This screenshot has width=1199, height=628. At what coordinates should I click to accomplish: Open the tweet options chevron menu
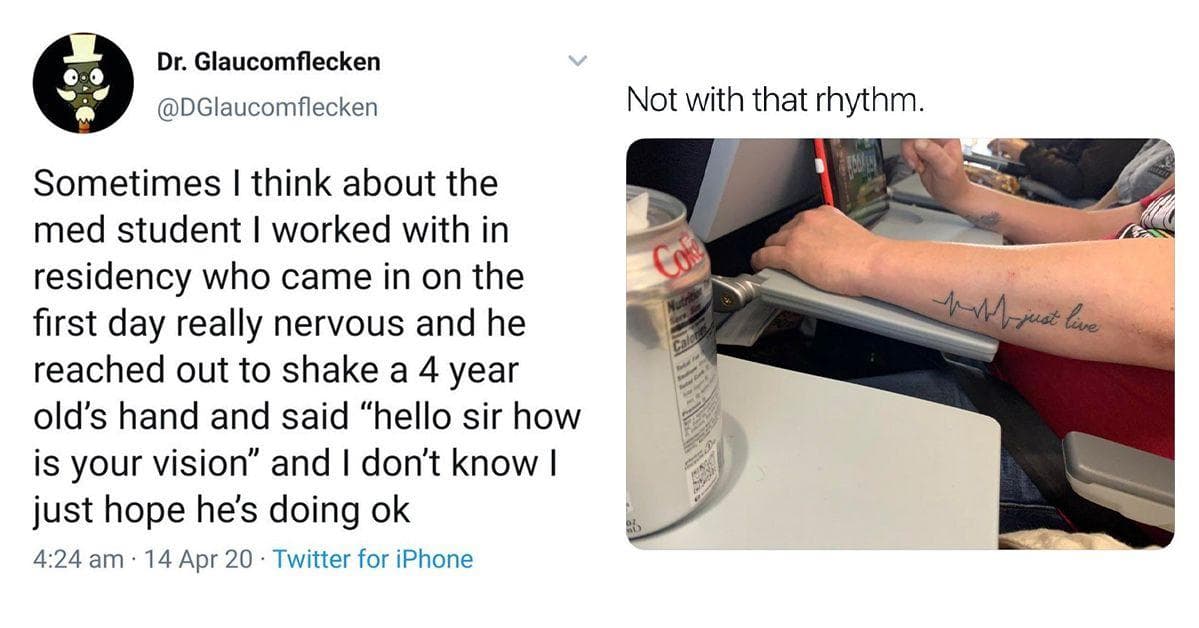[576, 62]
